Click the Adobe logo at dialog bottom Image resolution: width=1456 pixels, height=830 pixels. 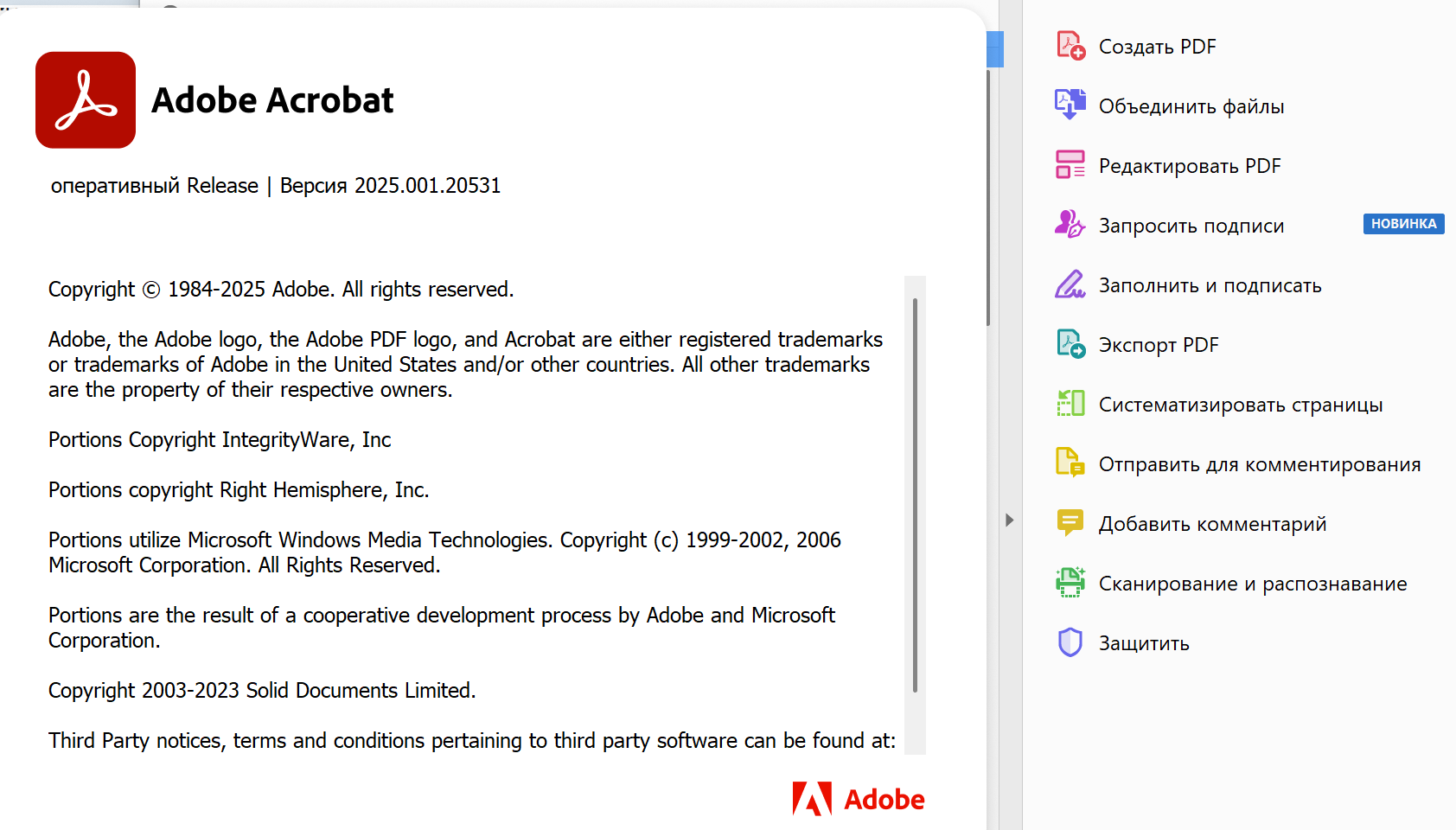(859, 800)
